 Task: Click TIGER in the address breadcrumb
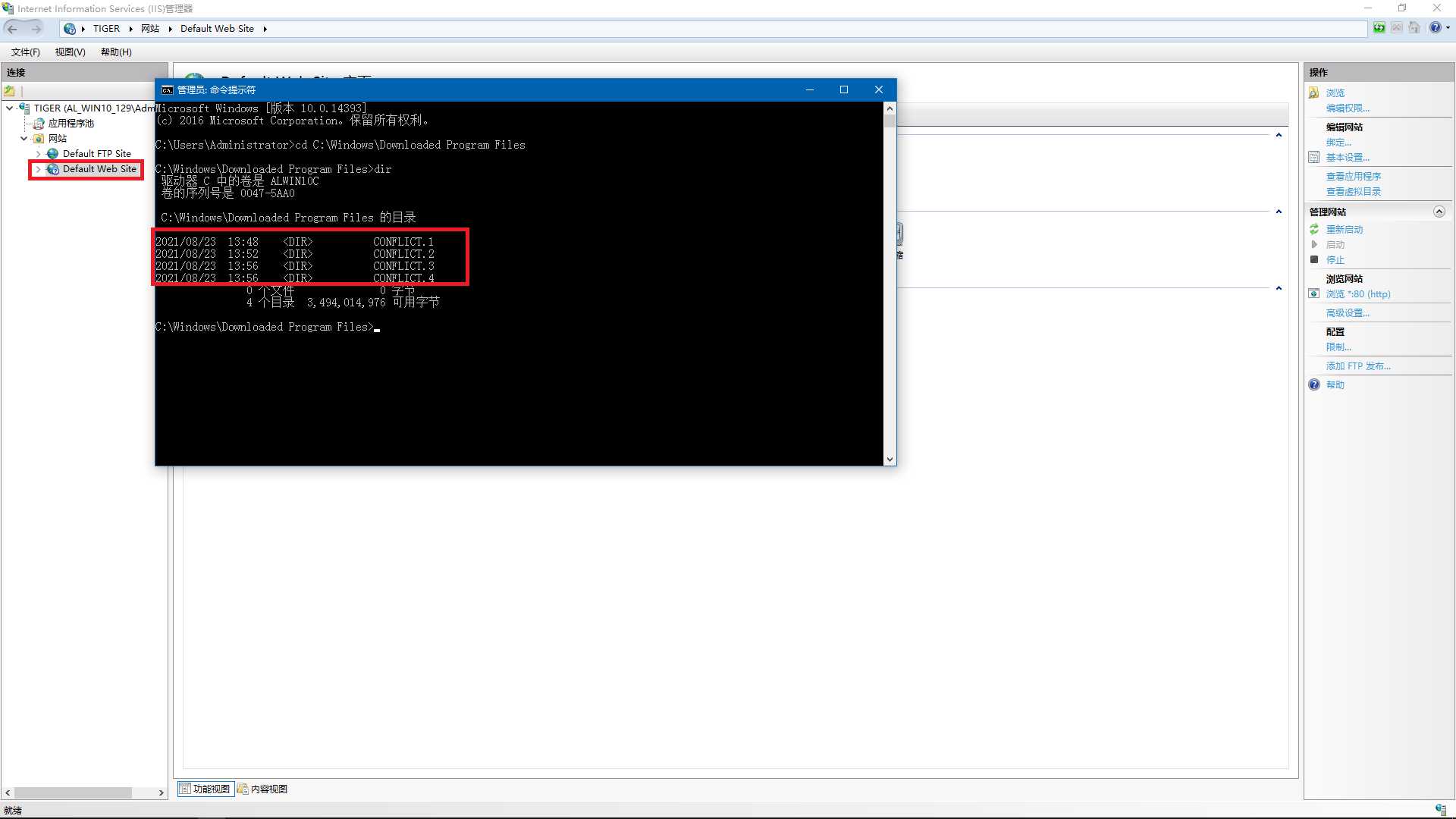click(x=106, y=29)
